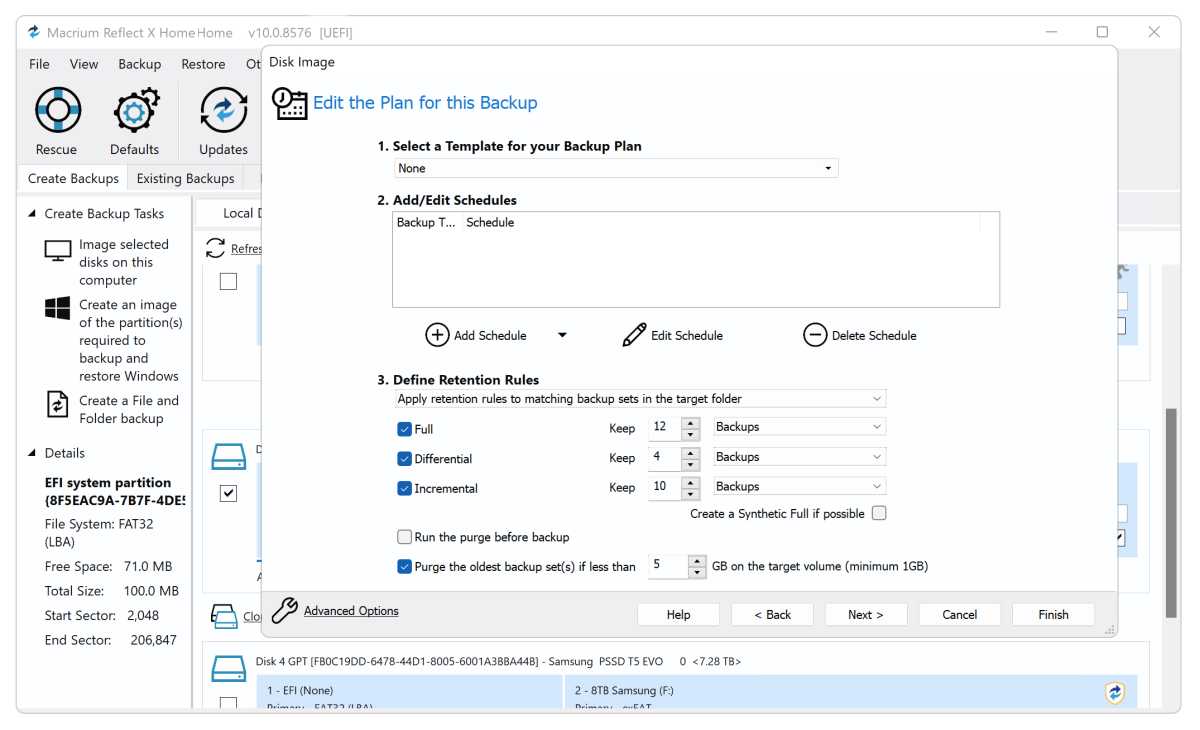Image resolution: width=1200 pixels, height=730 pixels.
Task: Click the Refresh arrows icon in main window
Action: [215, 248]
